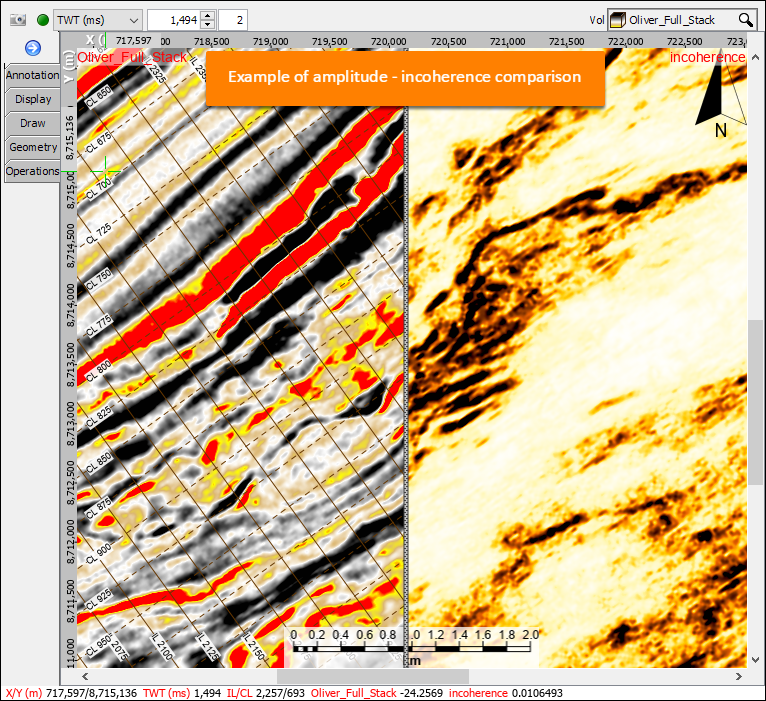
Task: Click the map scale bar
Action: pyautogui.click(x=412, y=647)
